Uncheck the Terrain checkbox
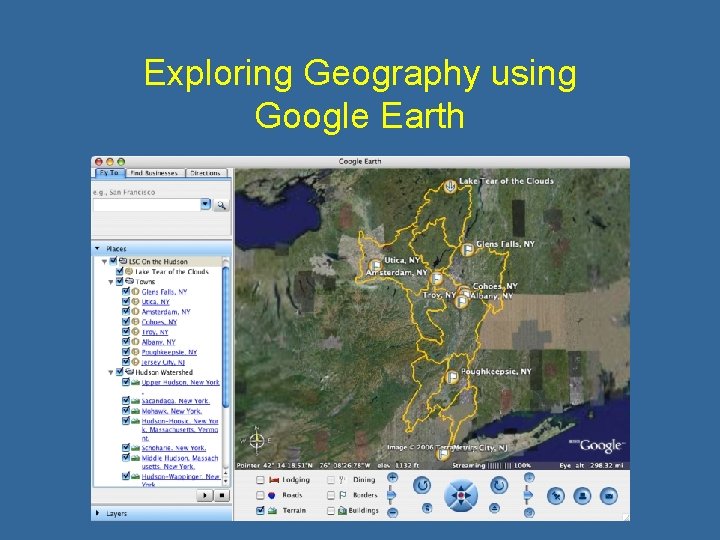This screenshot has height=540, width=720. click(x=260, y=511)
